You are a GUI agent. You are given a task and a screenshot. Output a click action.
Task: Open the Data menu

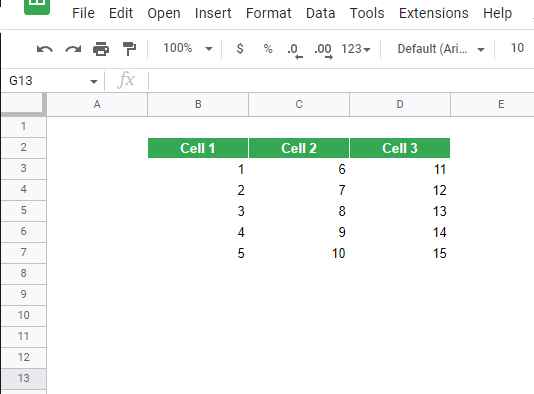[x=320, y=13]
